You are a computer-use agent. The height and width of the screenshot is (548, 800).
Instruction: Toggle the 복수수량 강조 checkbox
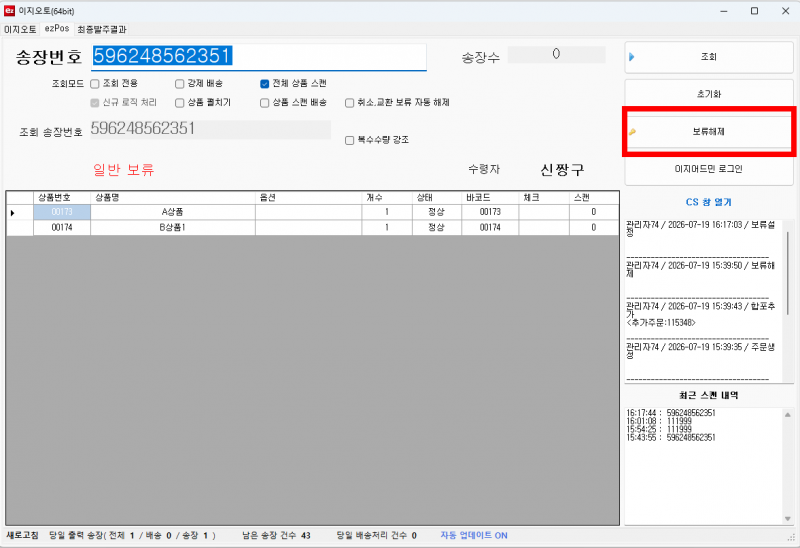pyautogui.click(x=349, y=140)
